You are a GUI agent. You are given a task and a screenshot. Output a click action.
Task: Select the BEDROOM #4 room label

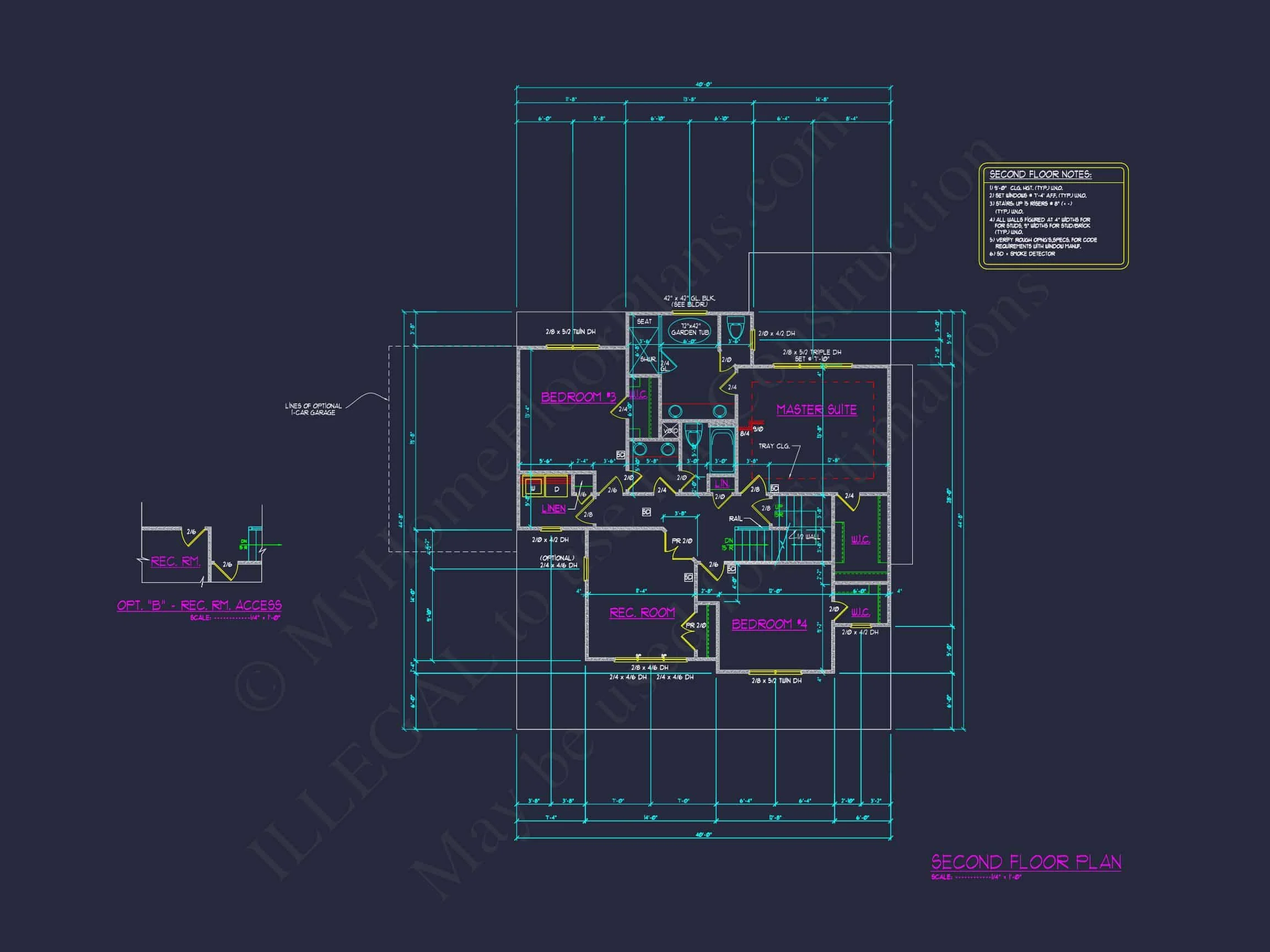(x=769, y=624)
